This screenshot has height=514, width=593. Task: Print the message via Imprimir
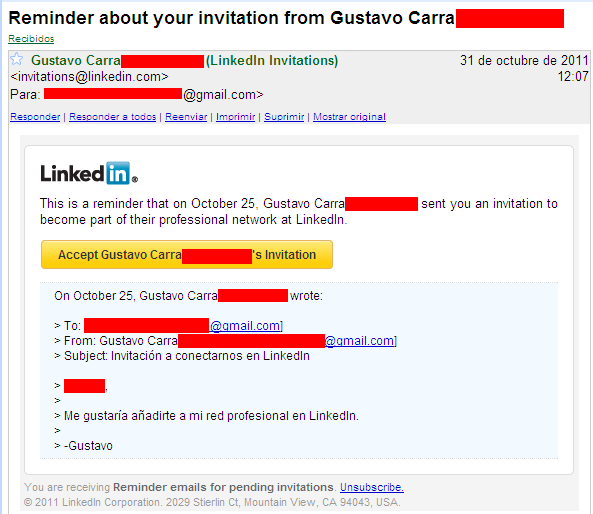click(x=236, y=116)
